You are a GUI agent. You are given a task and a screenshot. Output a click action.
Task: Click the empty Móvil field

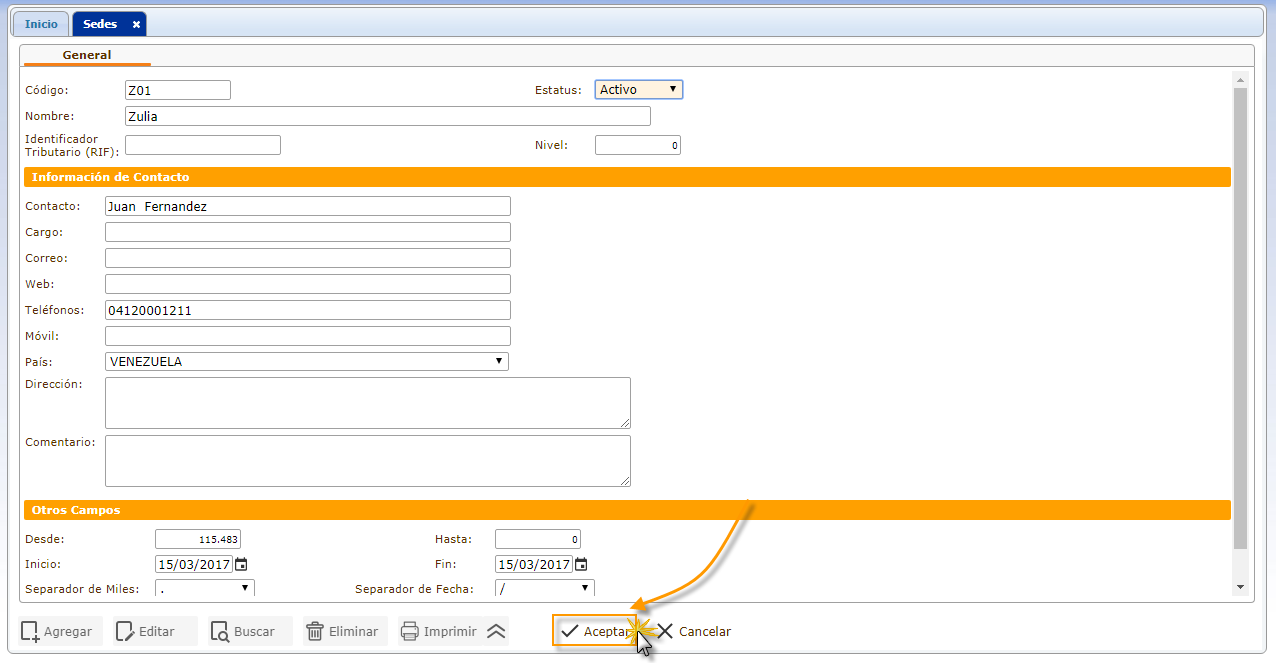tap(308, 336)
